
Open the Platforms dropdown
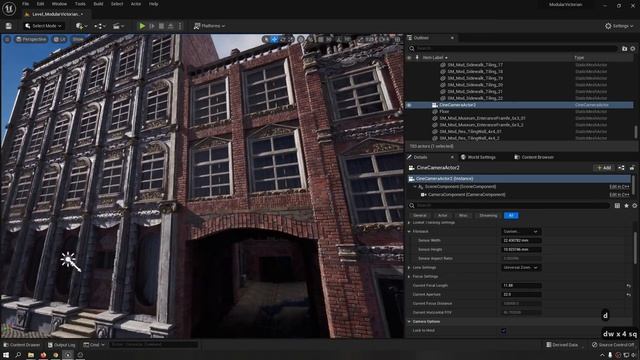click(209, 26)
